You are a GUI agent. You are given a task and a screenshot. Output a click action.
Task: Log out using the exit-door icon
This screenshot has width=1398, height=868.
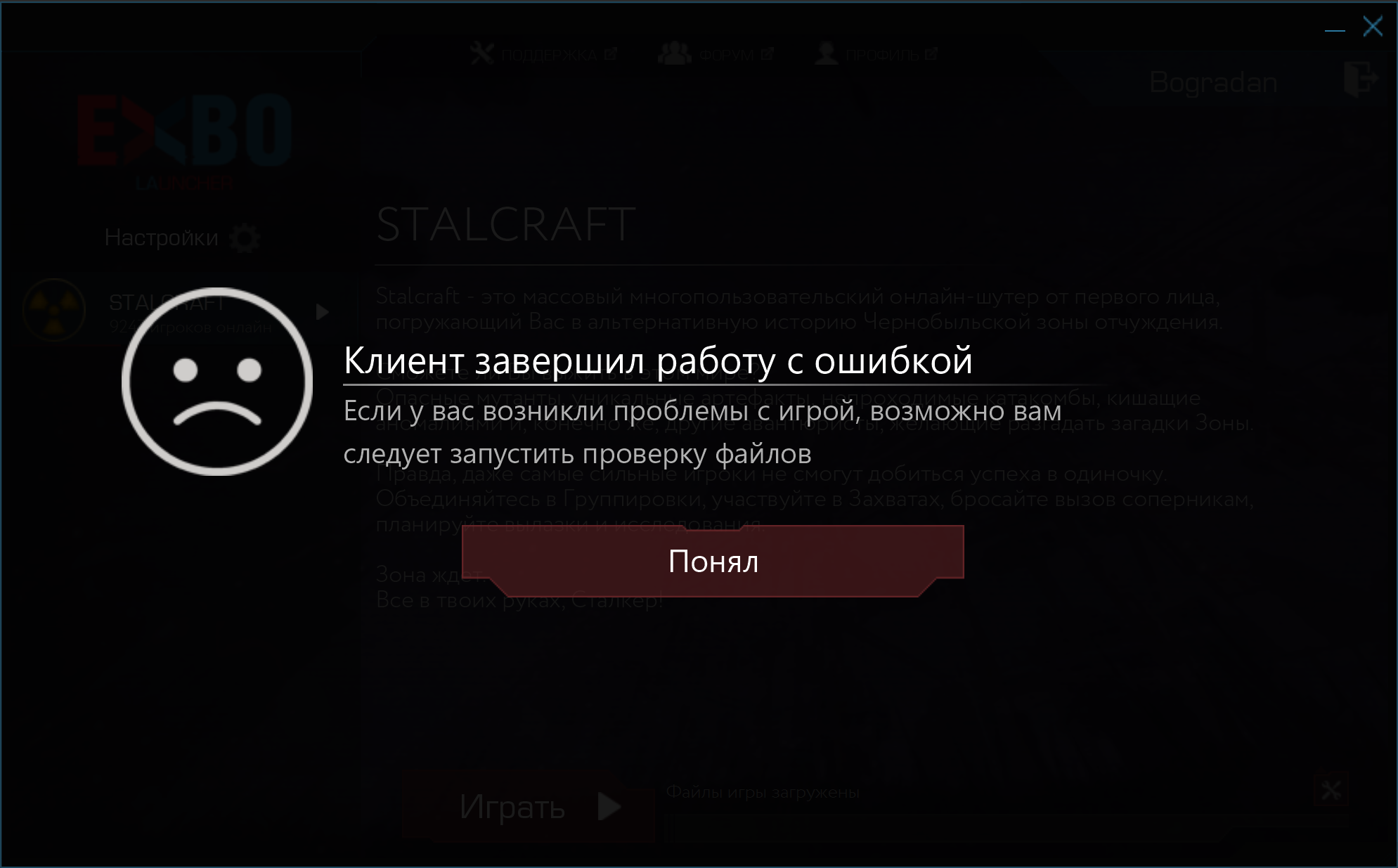click(1360, 79)
